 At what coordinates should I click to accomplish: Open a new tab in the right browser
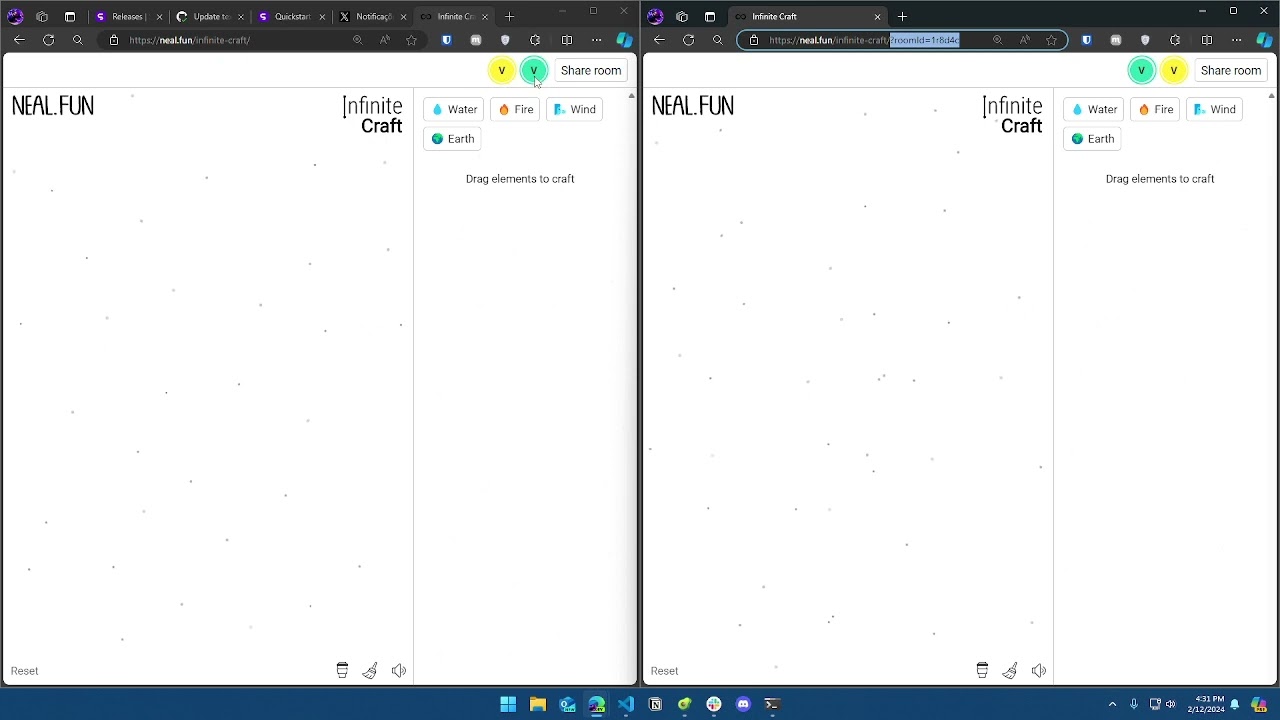tap(902, 16)
